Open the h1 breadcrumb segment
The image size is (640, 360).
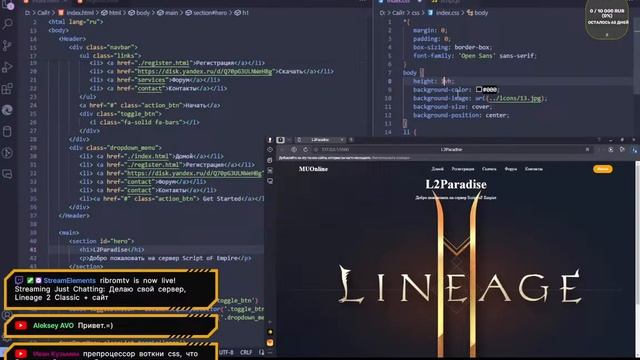pyautogui.click(x=242, y=13)
